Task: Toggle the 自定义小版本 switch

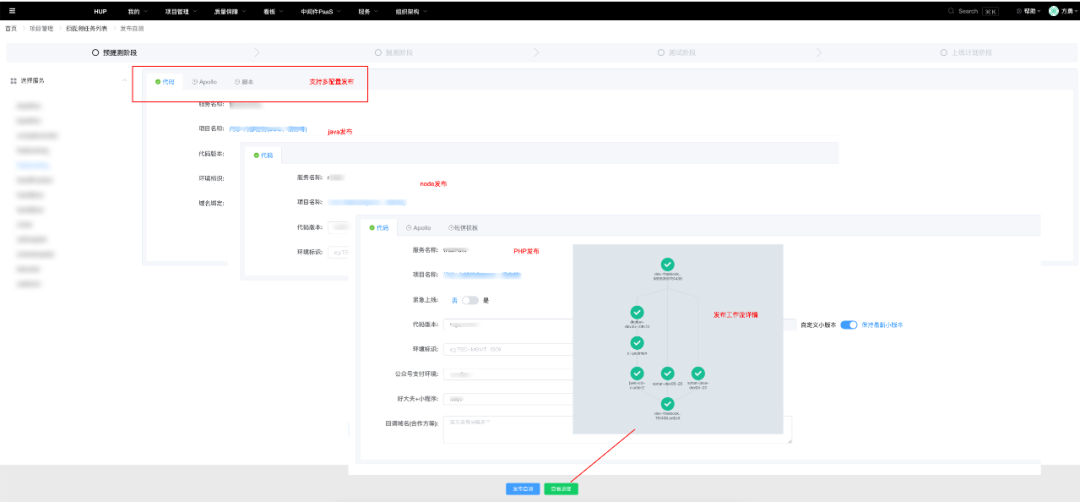Action: pos(849,324)
